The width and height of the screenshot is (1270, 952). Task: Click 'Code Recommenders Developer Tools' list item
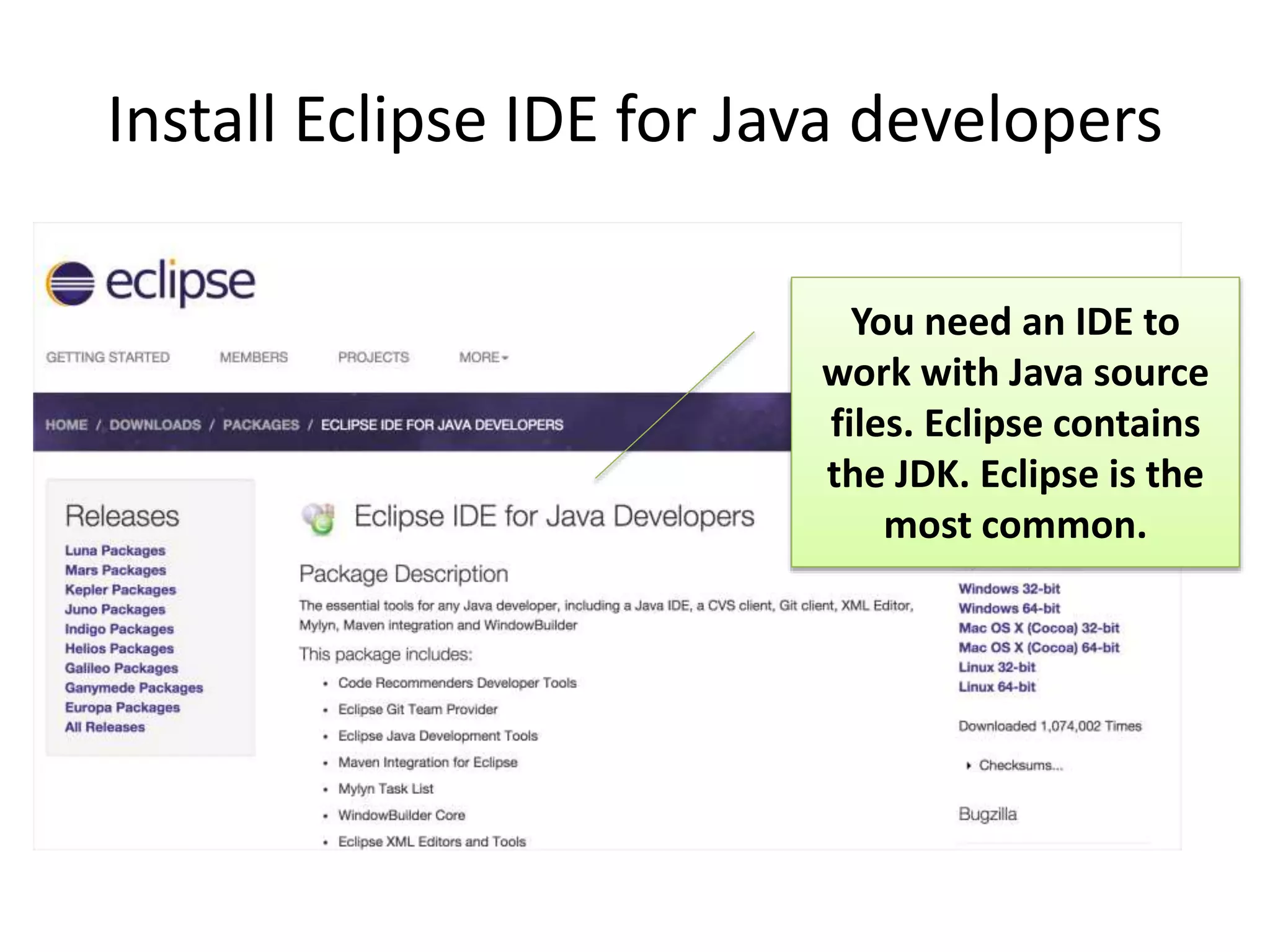[458, 683]
